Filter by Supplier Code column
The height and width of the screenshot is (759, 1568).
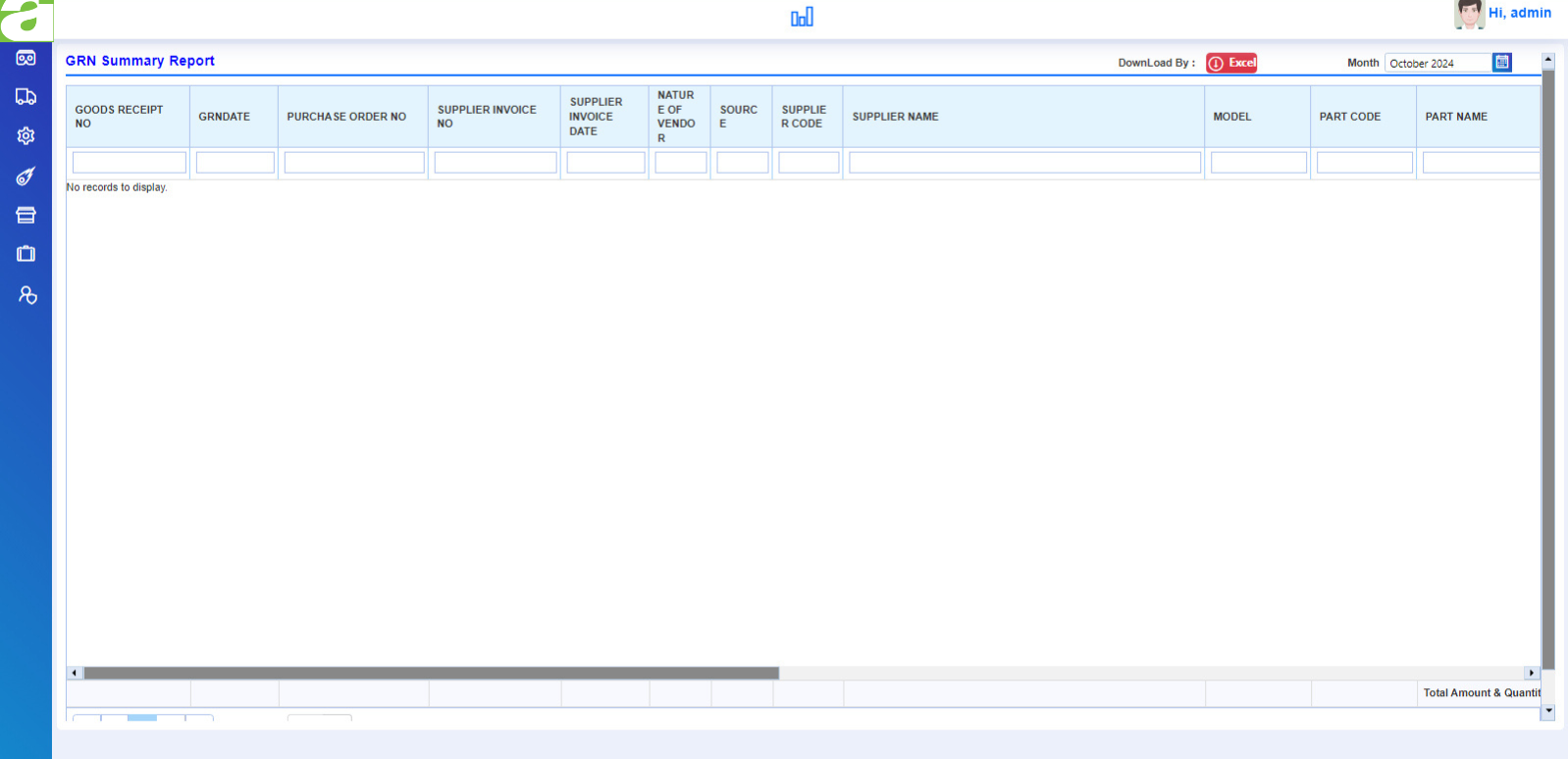[x=809, y=162]
